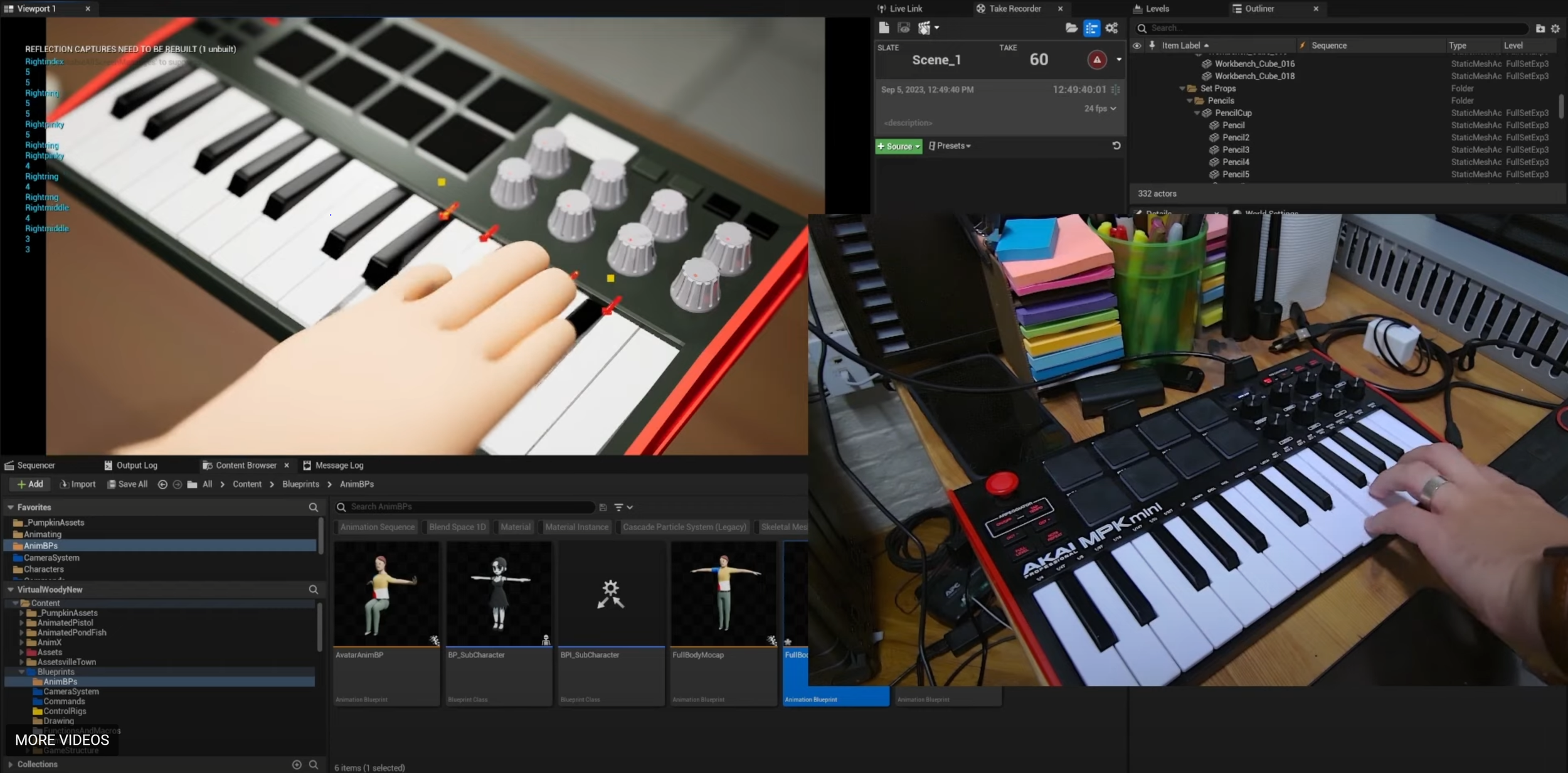Toggle the Animation Sequence filter
This screenshot has height=773, width=1568.
click(378, 527)
